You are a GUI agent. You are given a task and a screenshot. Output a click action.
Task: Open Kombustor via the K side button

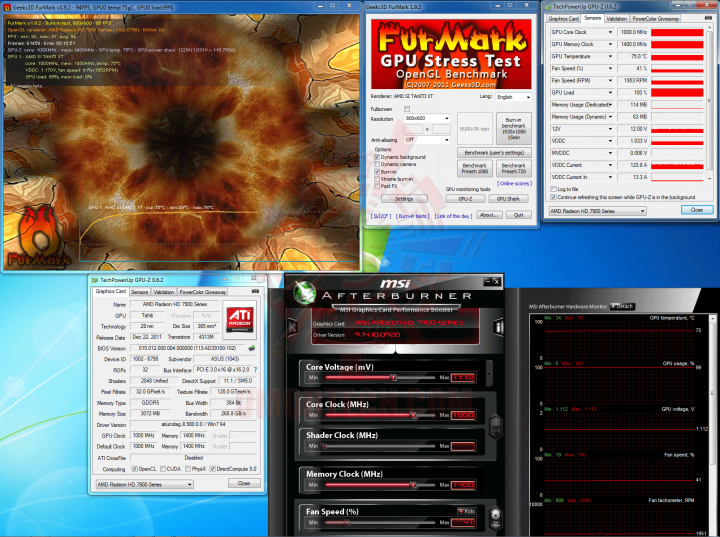click(x=292, y=327)
